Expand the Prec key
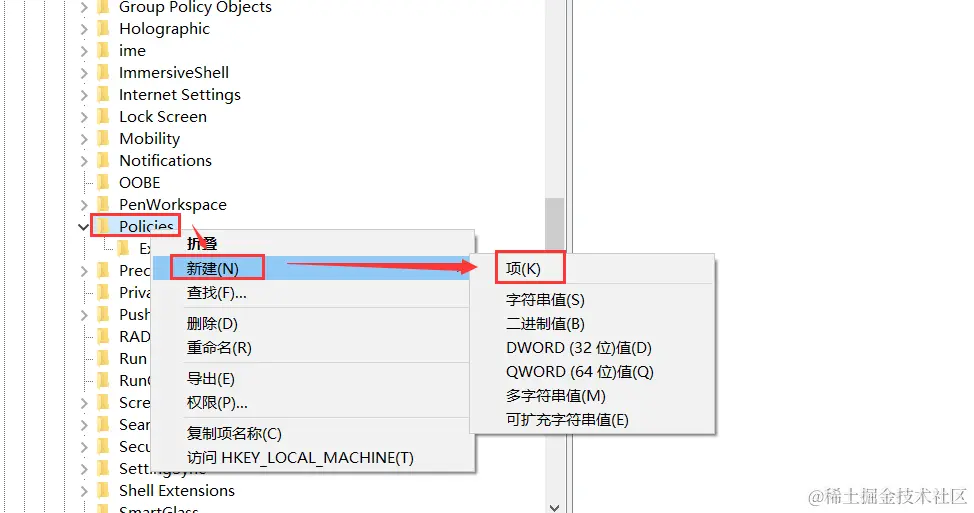This screenshot has height=513, width=974. [x=84, y=271]
